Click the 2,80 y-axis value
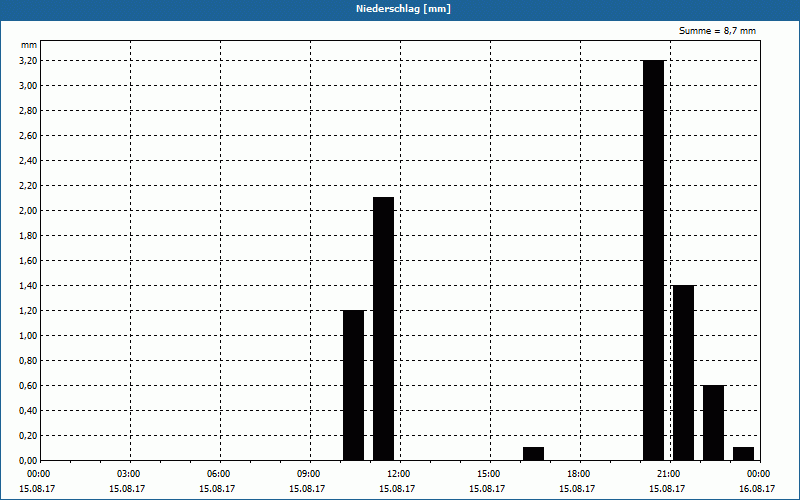Screen dimensions: 800x500 pos(28,111)
